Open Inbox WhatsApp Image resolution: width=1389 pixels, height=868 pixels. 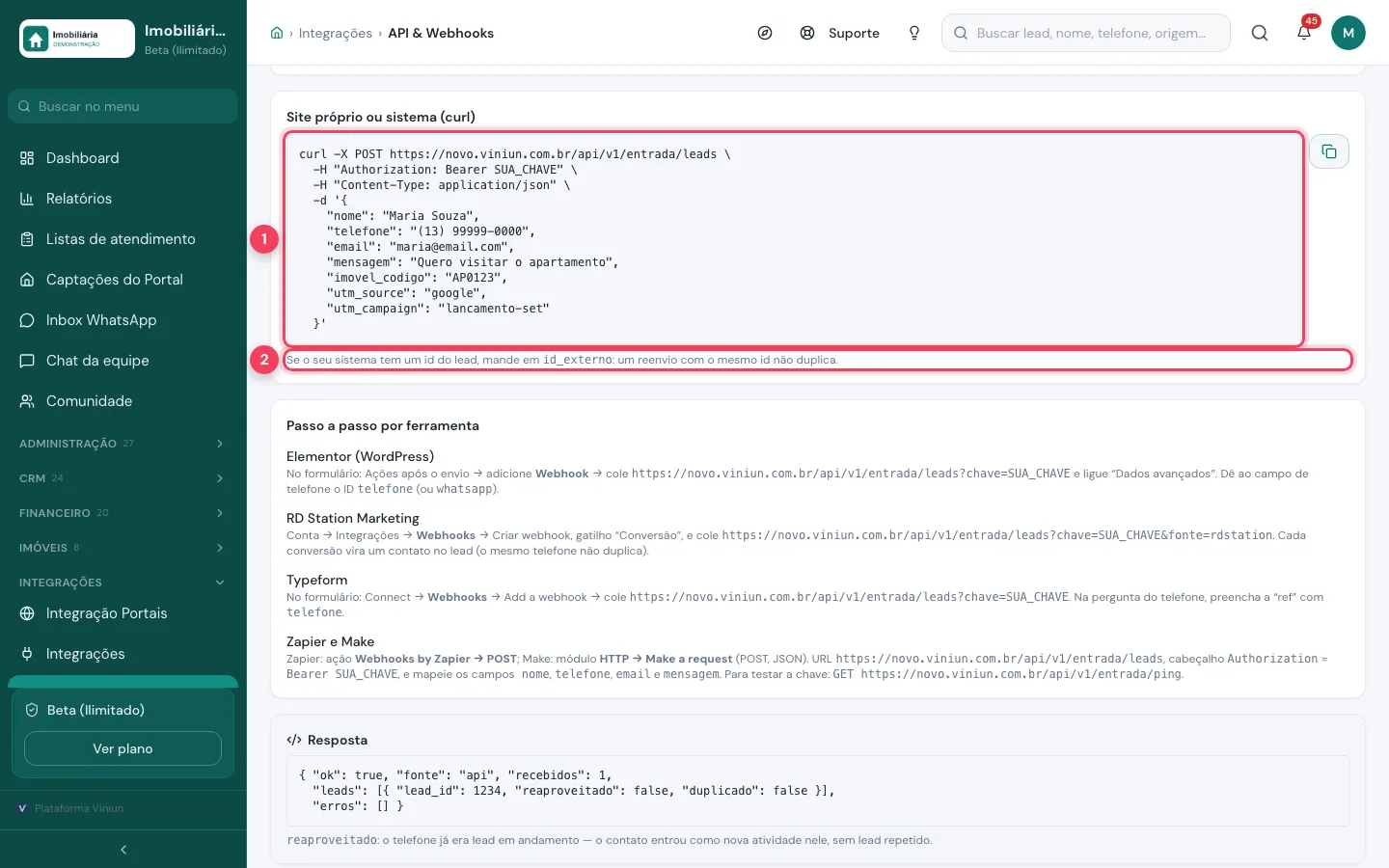click(x=123, y=320)
